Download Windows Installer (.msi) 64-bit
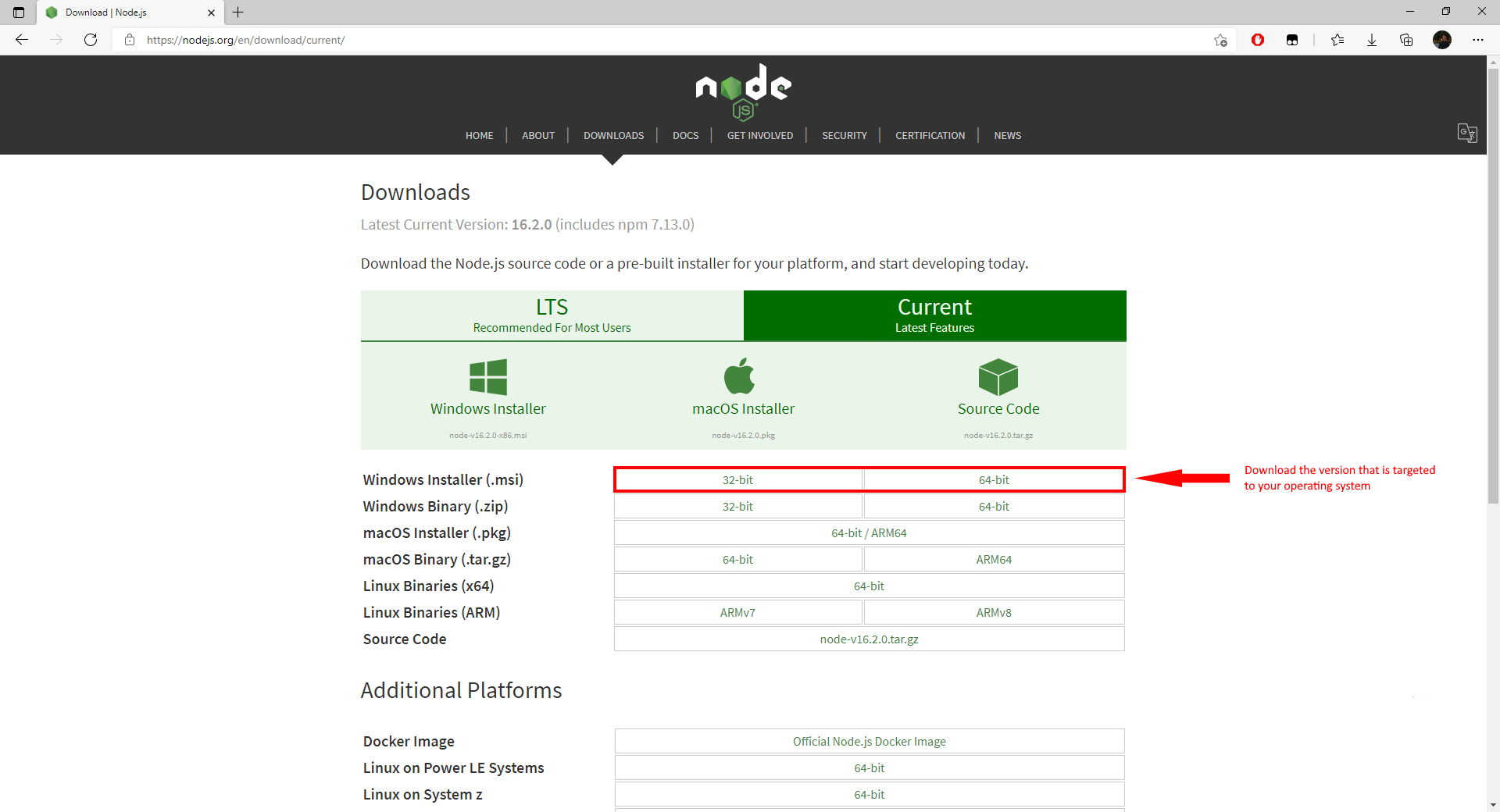1500x812 pixels. pos(994,480)
